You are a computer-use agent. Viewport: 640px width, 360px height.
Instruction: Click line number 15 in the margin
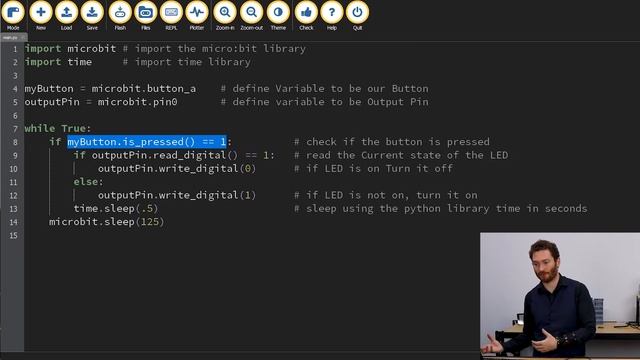coord(13,236)
